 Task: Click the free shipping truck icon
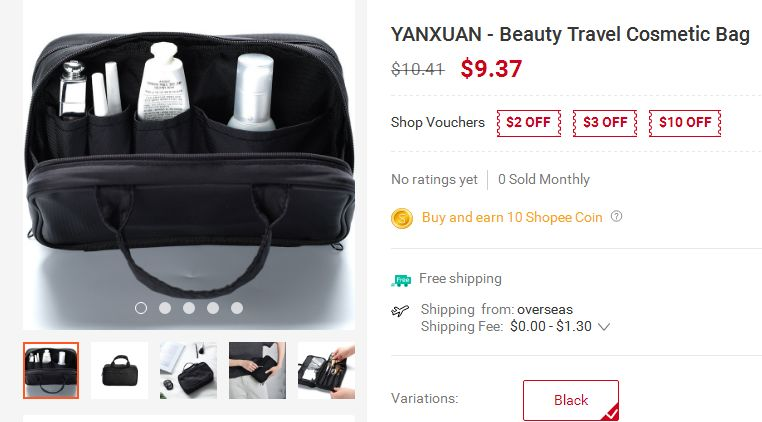[401, 280]
